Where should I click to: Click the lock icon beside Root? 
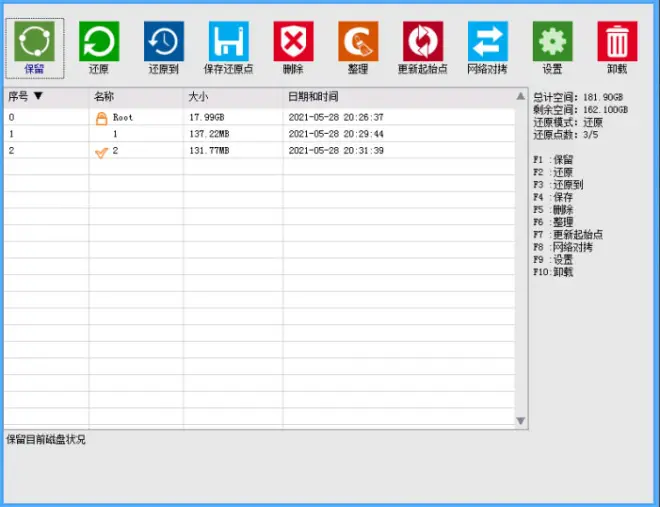[101, 118]
